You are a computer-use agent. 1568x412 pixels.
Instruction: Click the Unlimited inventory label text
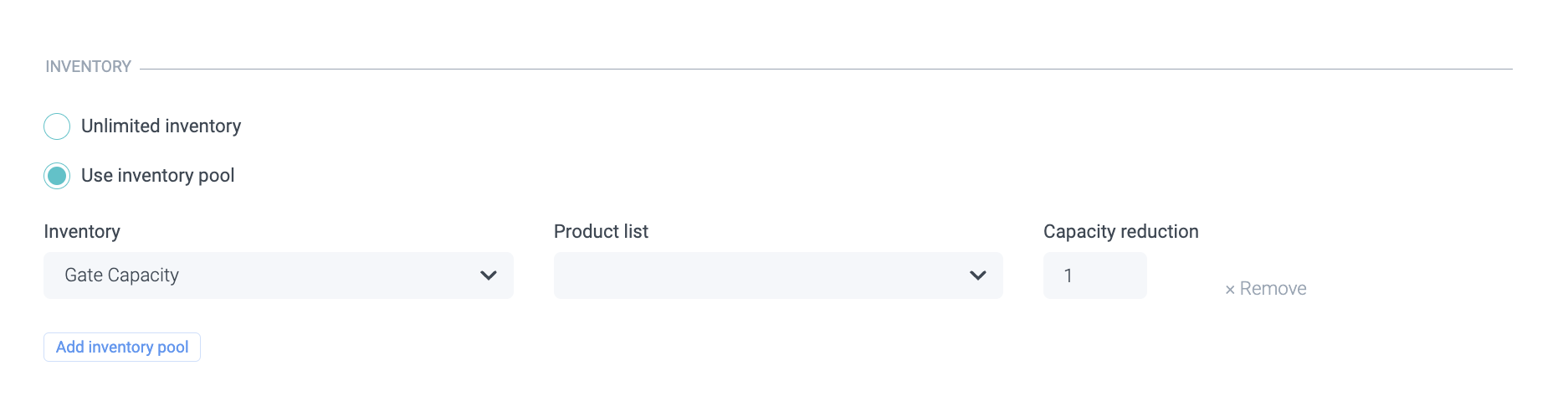coord(161,126)
